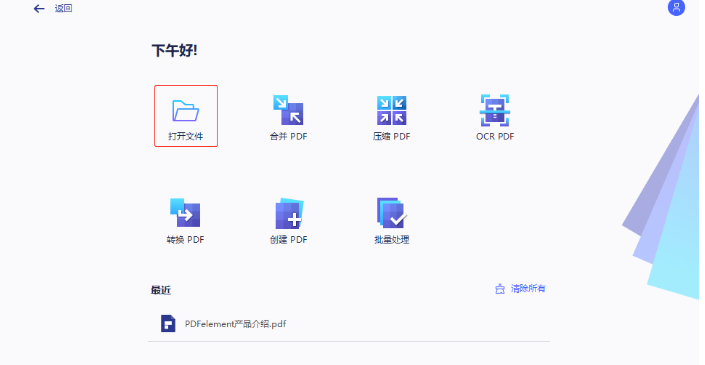Click the 创建 PDF icon

(x=289, y=213)
